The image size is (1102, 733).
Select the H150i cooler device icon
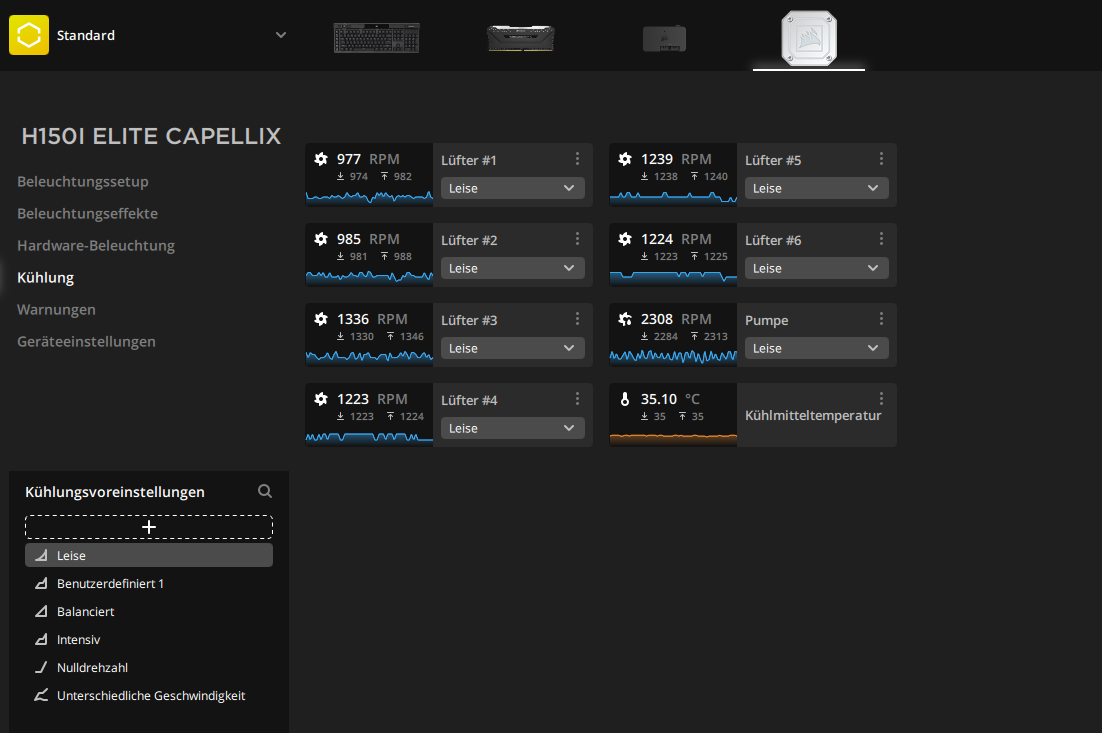point(809,38)
